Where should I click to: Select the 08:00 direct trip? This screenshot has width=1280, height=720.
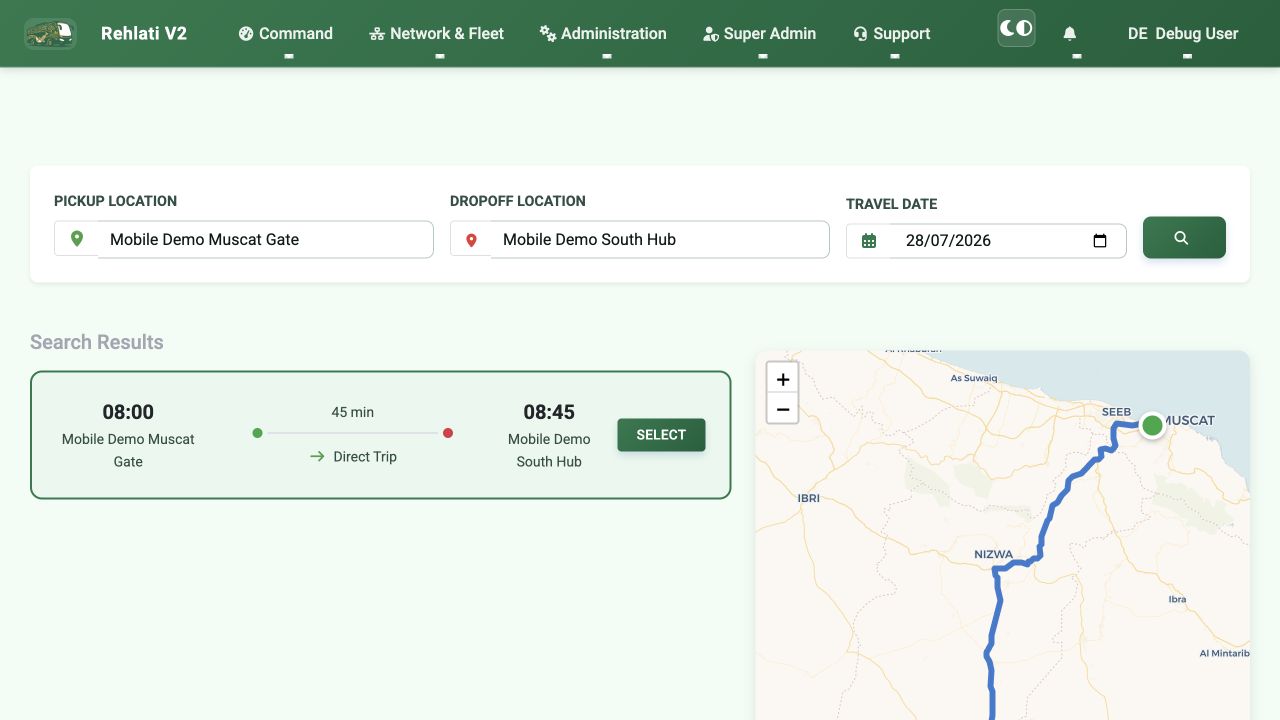pos(661,435)
